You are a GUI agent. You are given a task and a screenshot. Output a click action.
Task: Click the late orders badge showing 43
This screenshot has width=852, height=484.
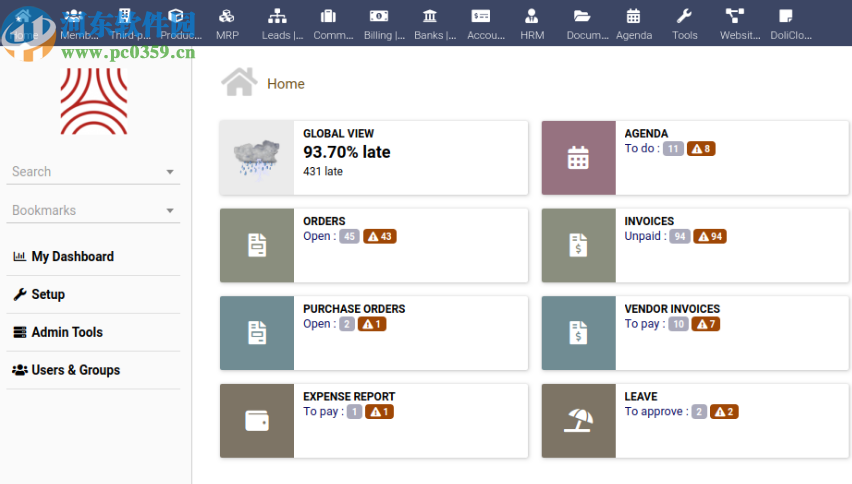click(x=380, y=237)
